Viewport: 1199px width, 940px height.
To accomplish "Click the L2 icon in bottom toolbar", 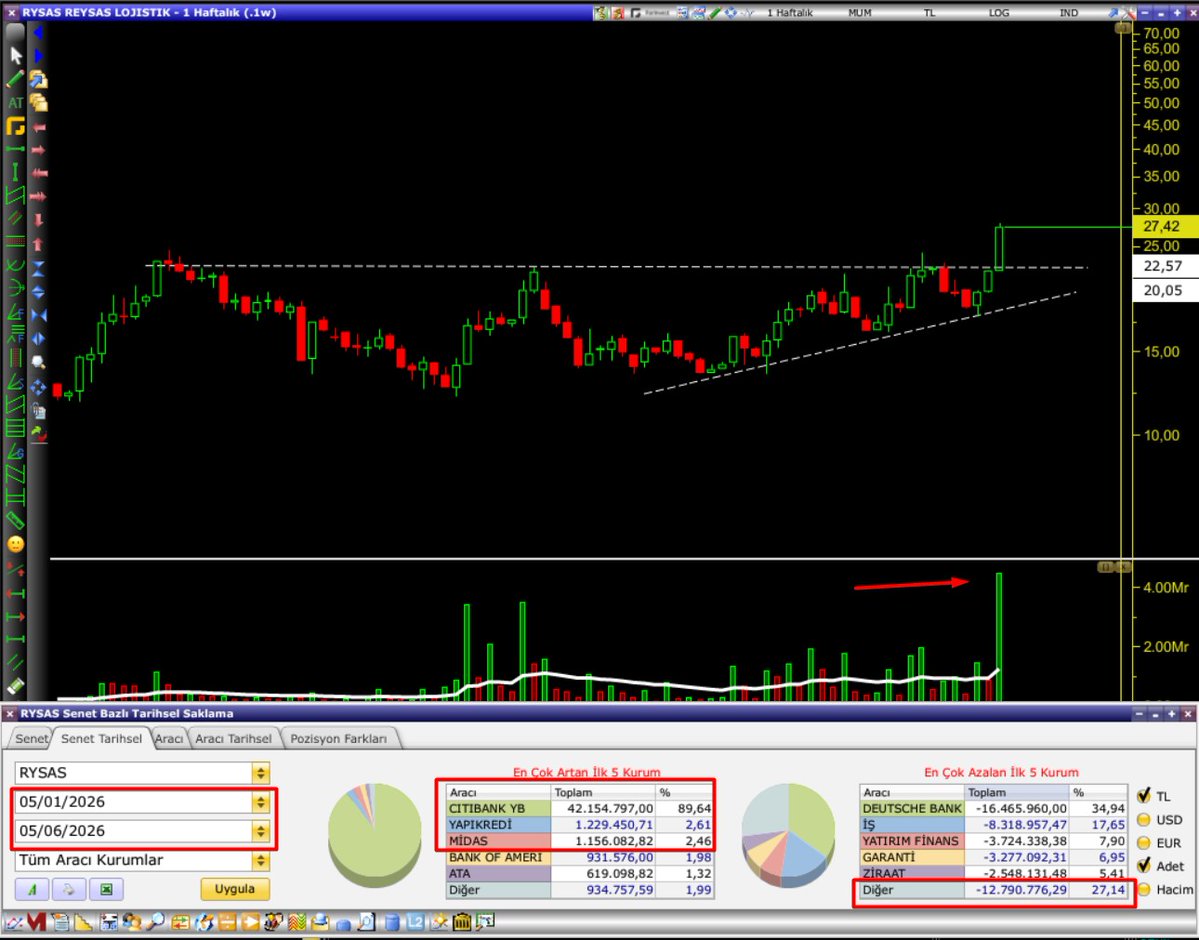I will (x=415, y=922).
